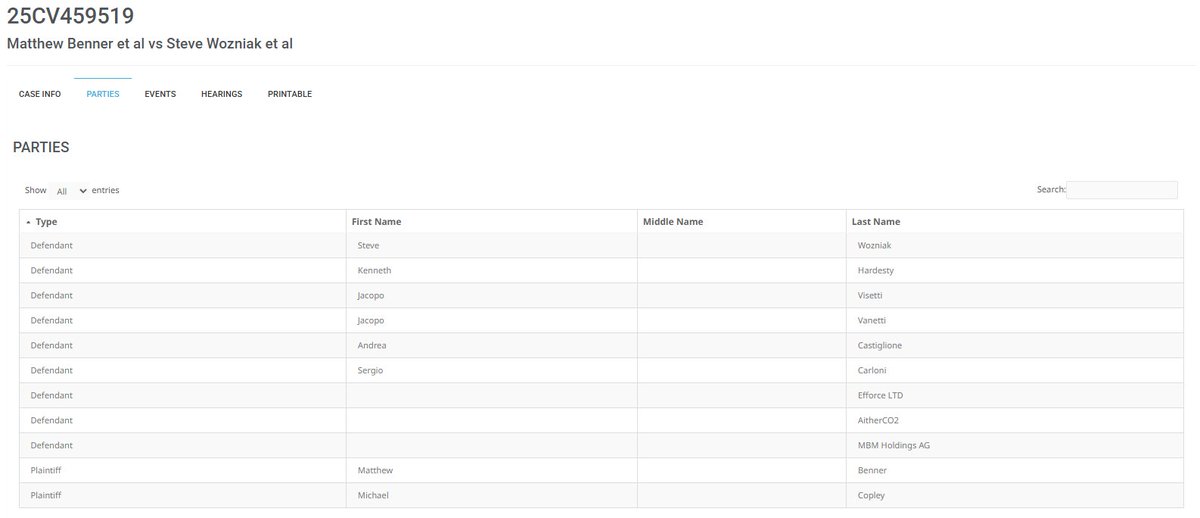Select the first name Steve cell

[492, 246]
